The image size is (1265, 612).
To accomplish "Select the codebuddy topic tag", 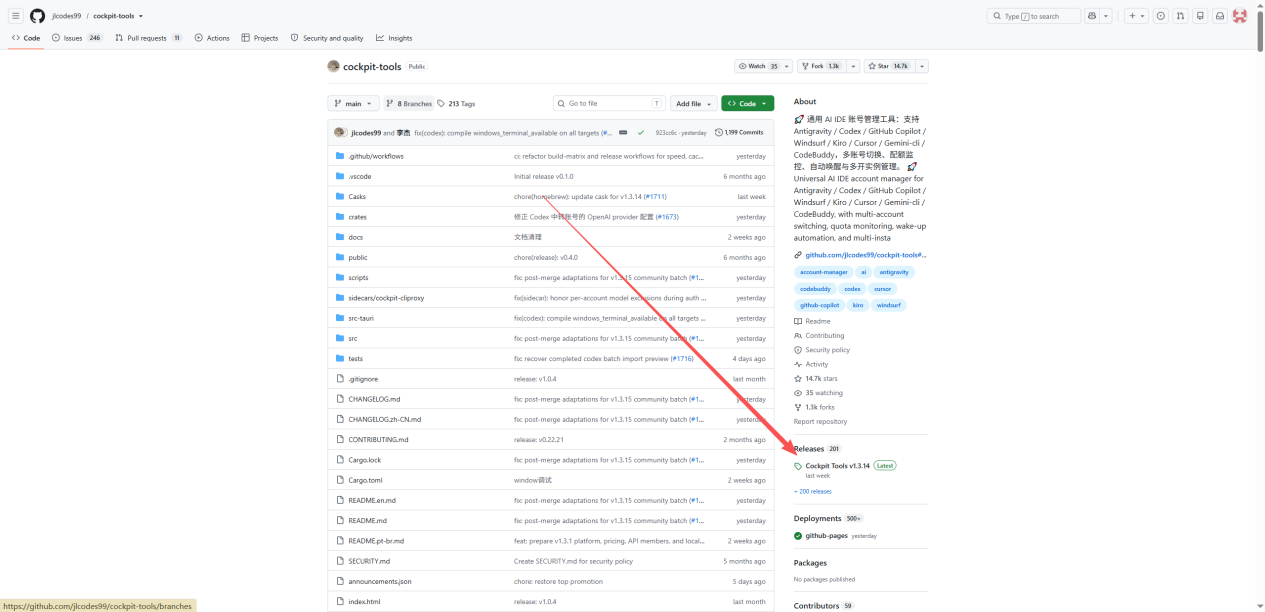I will pos(815,289).
